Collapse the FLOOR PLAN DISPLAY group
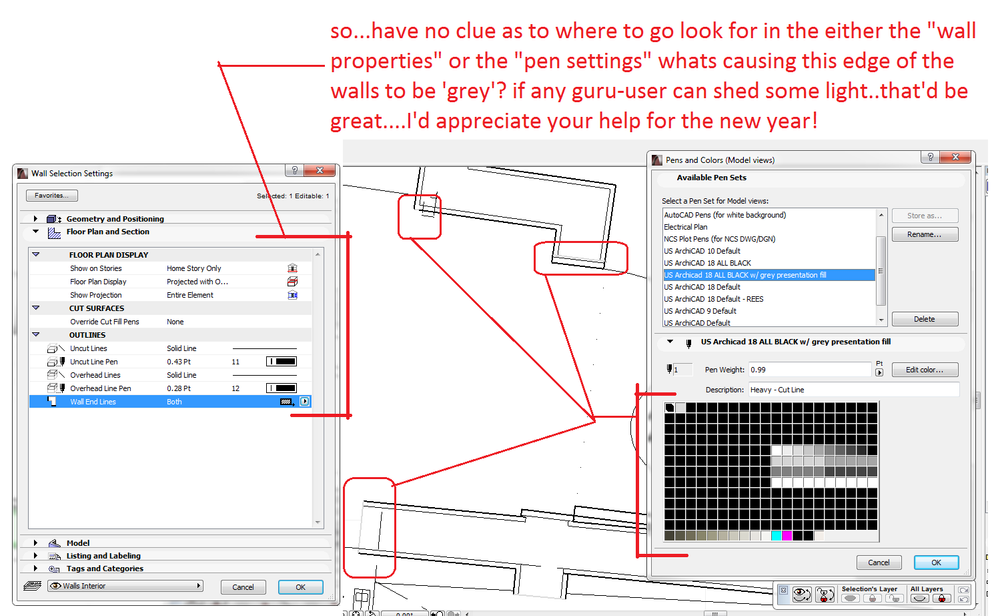This screenshot has width=998, height=616. point(36,255)
